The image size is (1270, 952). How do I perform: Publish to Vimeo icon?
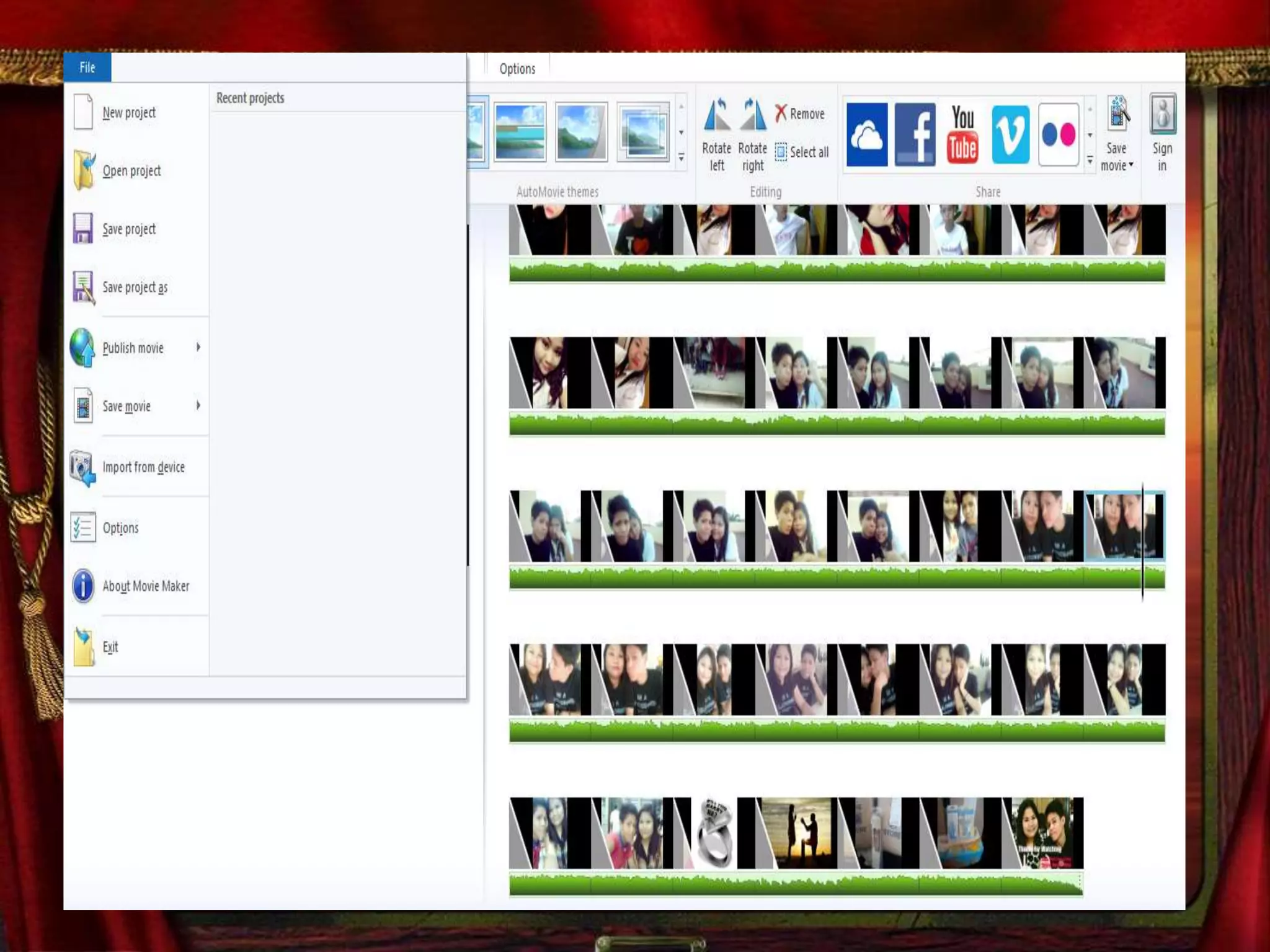click(1010, 135)
